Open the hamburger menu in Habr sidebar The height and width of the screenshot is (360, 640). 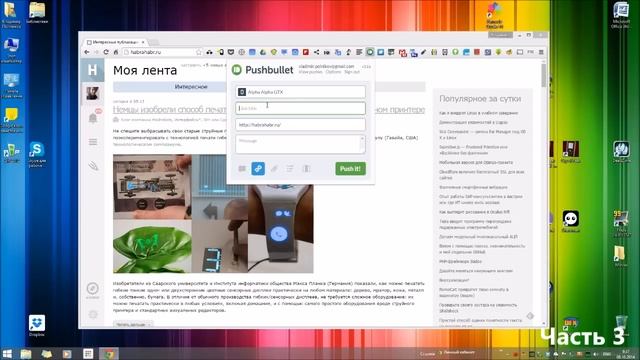pyautogui.click(x=93, y=142)
